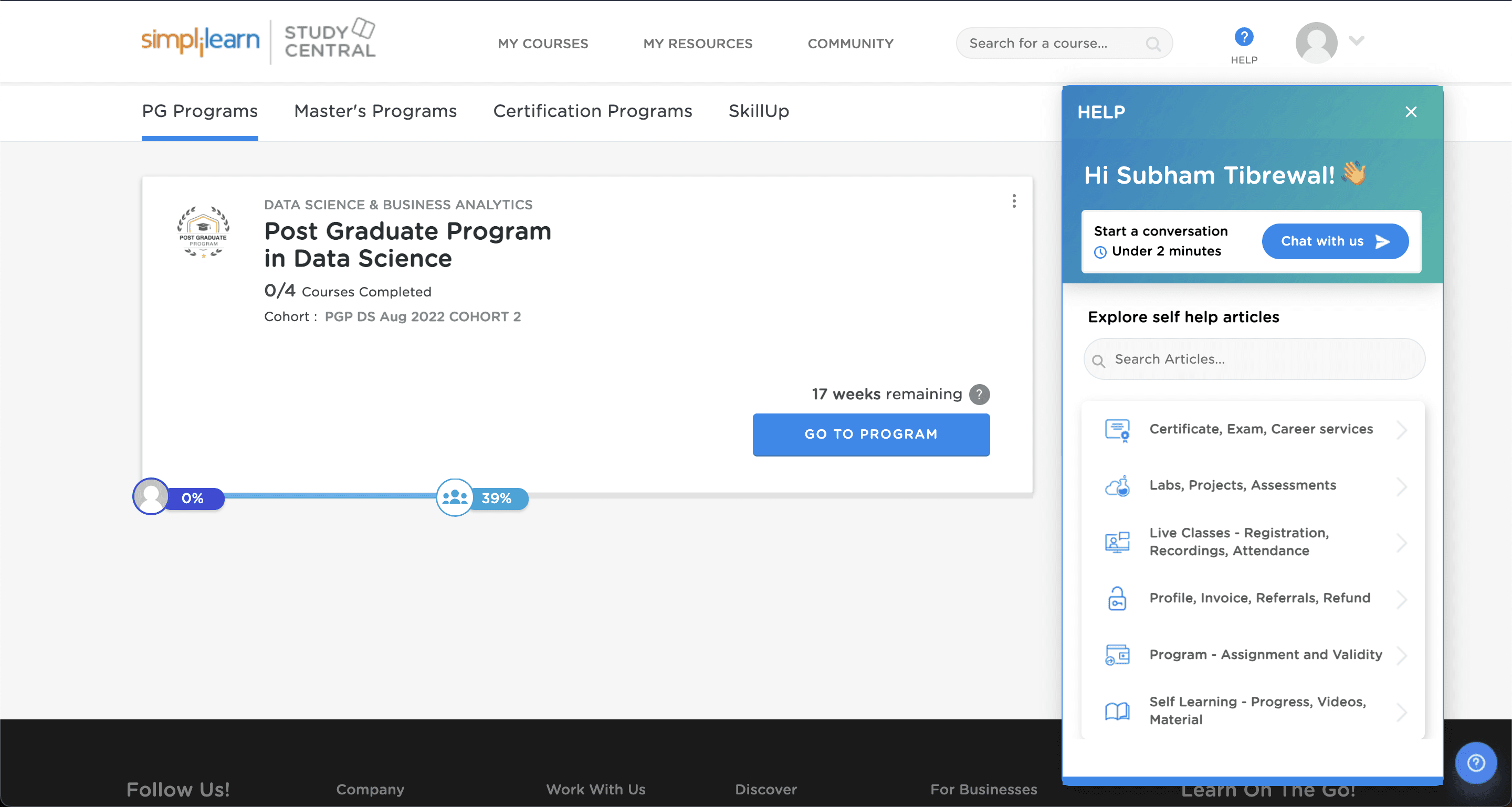1512x807 pixels.
Task: Click the weeks remaining question mark icon
Action: (x=979, y=395)
